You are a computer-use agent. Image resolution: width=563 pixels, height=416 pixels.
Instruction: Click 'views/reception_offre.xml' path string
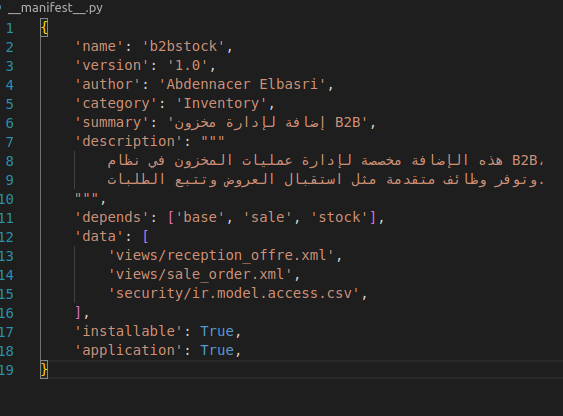click(221, 256)
